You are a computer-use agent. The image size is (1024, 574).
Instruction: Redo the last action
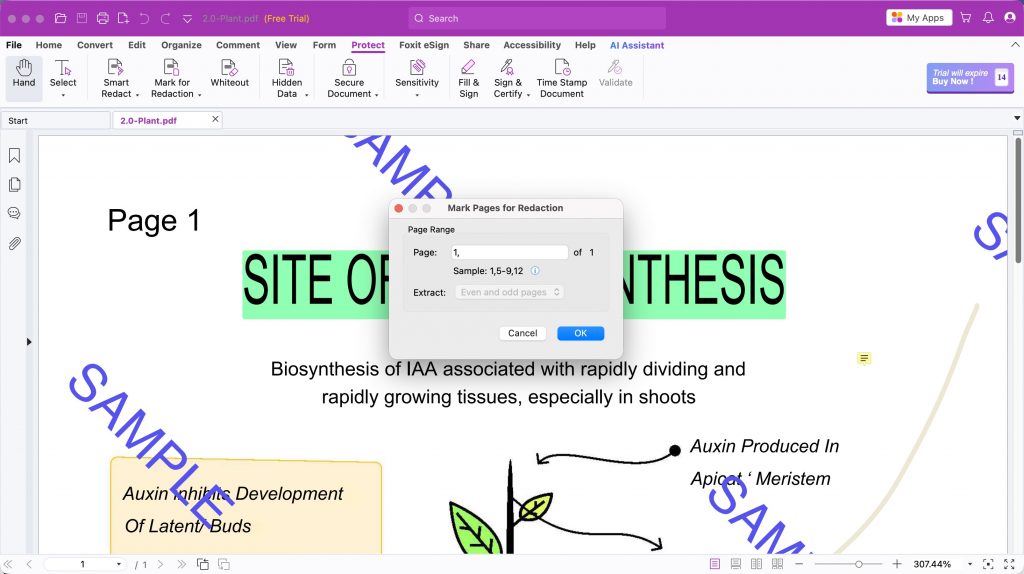pos(165,18)
